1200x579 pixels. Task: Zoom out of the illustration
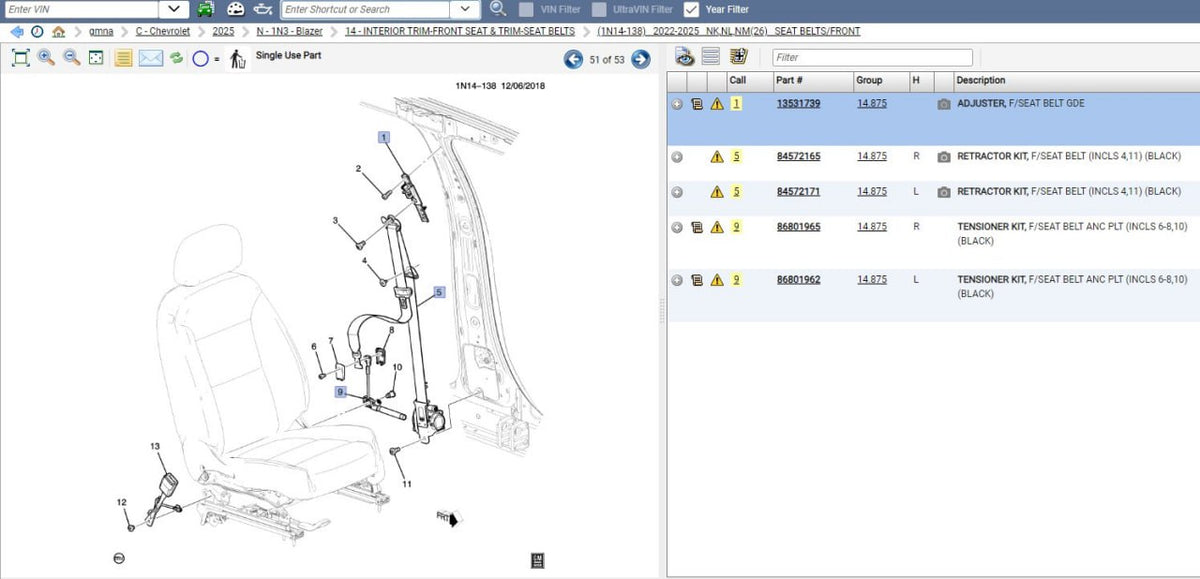[71, 58]
